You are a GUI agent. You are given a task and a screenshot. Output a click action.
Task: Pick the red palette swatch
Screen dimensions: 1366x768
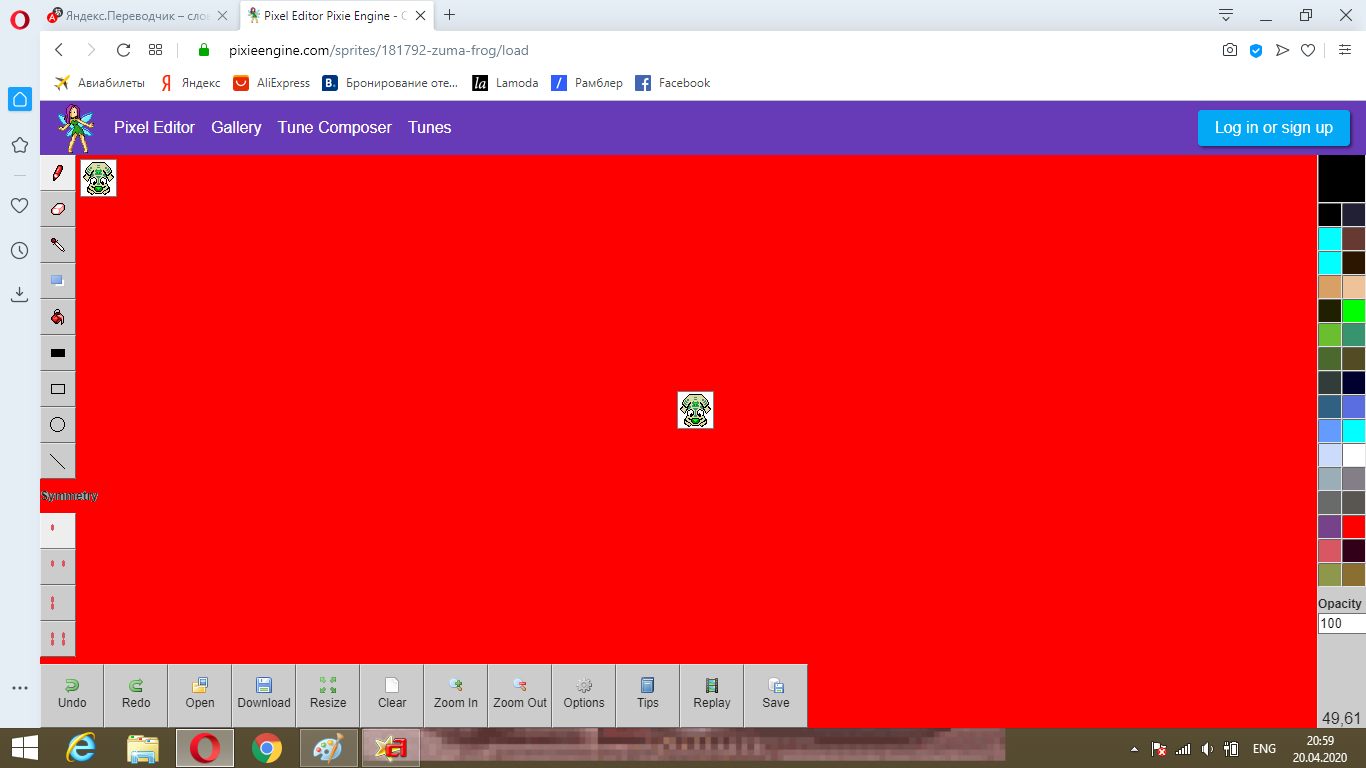[x=1354, y=527]
